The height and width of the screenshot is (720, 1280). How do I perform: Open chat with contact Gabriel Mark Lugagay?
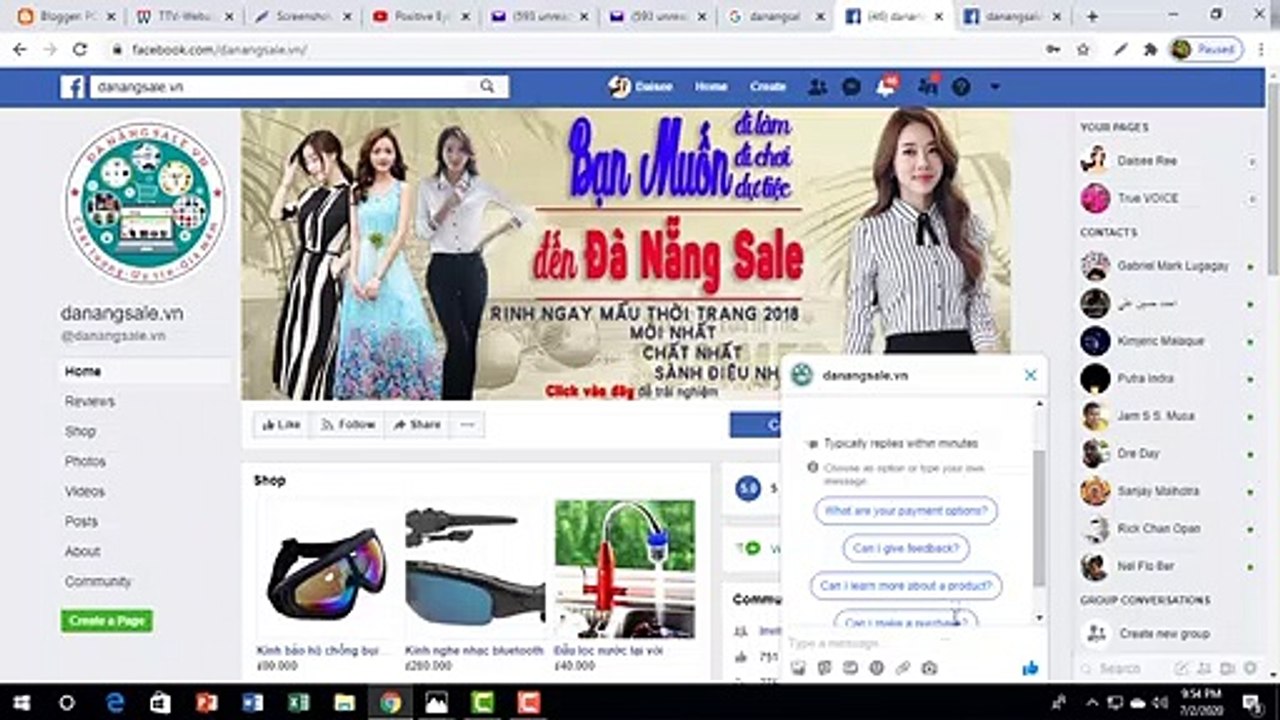click(x=1166, y=266)
